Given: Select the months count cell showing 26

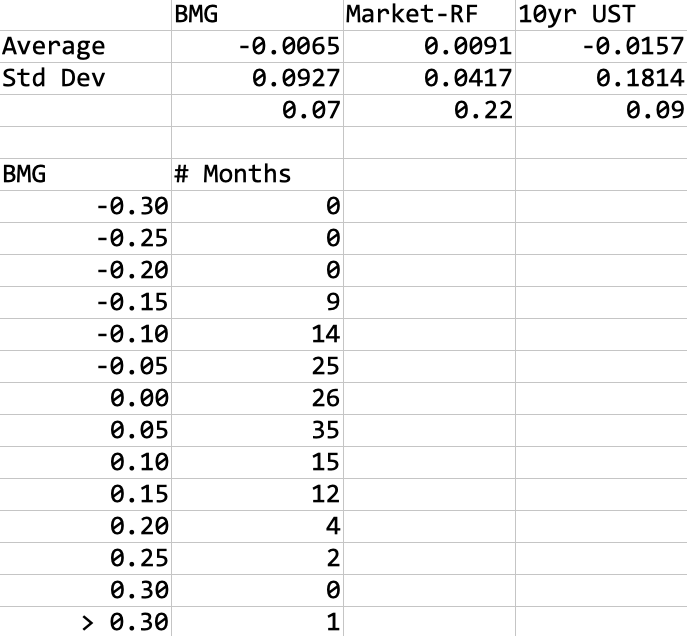Looking at the screenshot, I should click(257, 398).
